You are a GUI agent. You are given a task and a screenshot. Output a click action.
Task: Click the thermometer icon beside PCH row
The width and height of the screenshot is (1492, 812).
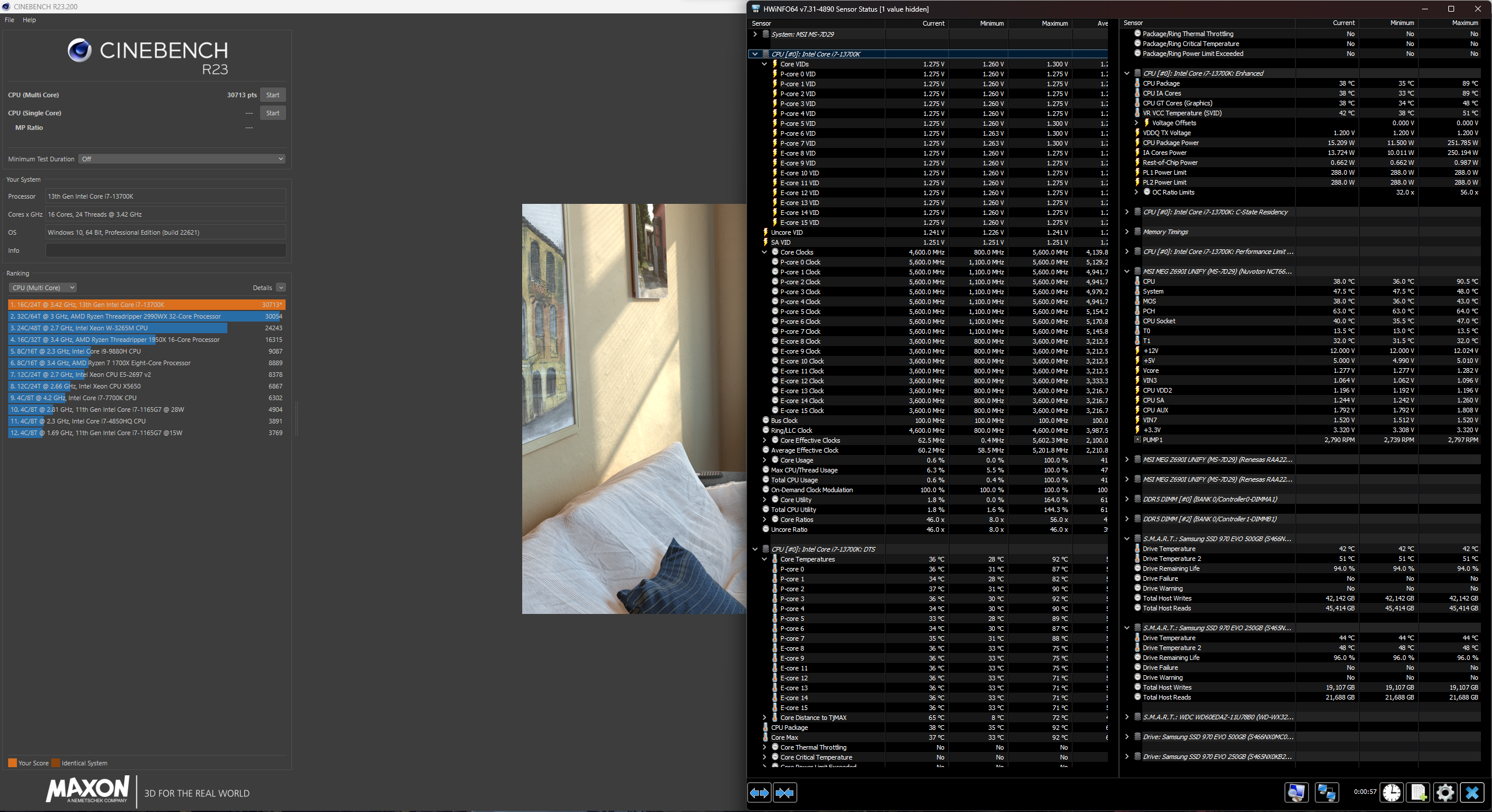tap(1137, 311)
